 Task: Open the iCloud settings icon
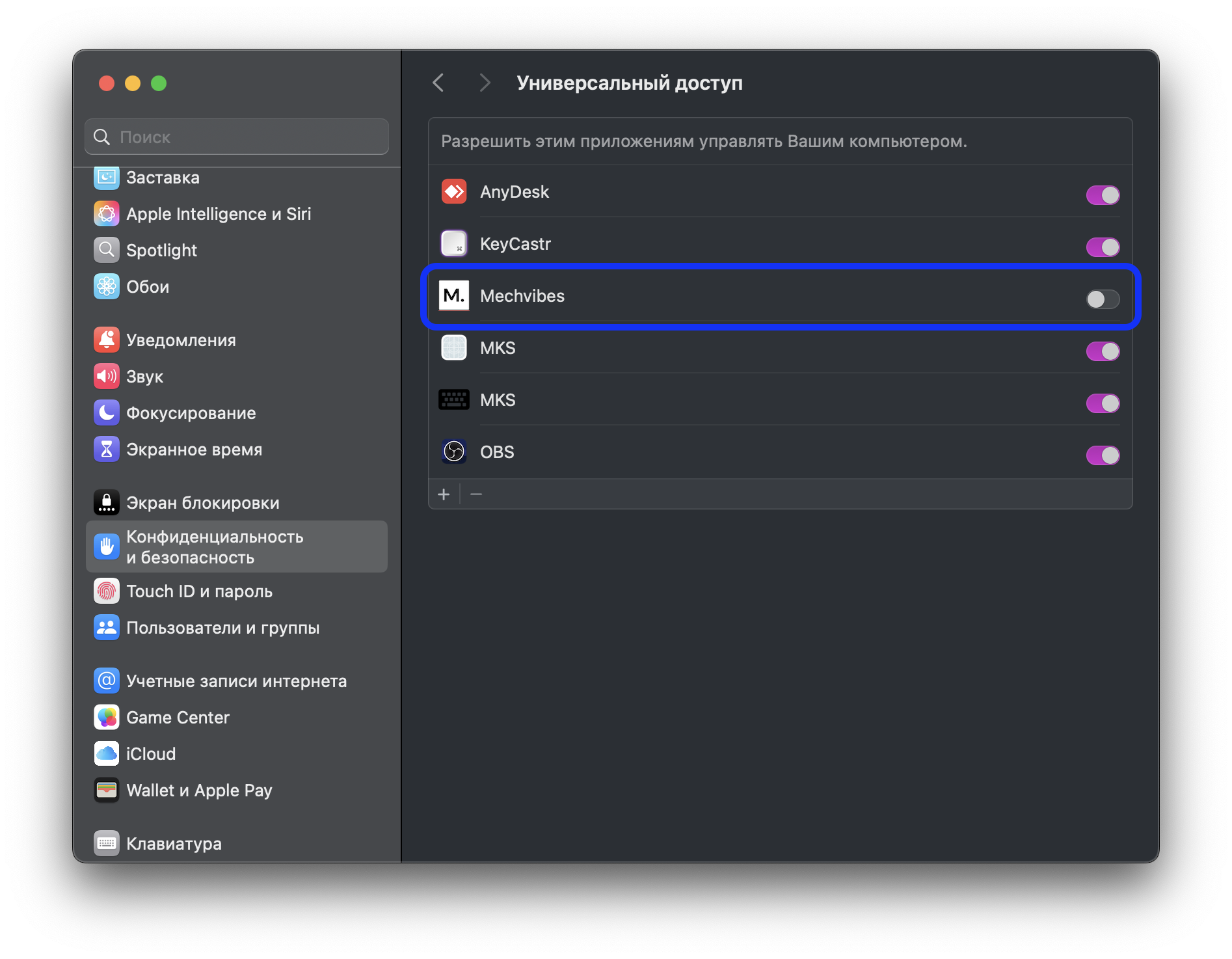(107, 754)
